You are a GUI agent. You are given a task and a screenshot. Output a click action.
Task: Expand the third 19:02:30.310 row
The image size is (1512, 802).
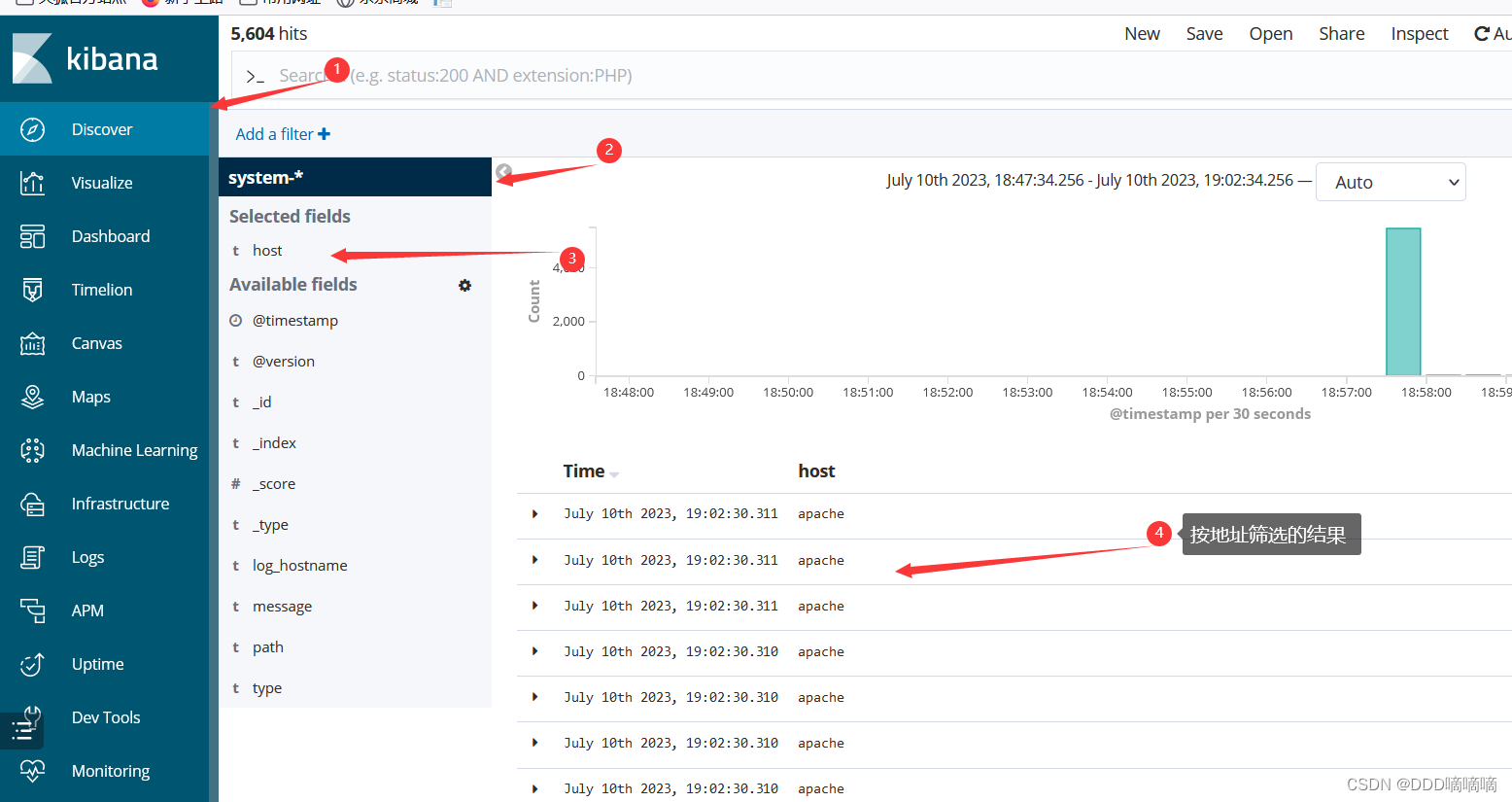pyautogui.click(x=534, y=743)
